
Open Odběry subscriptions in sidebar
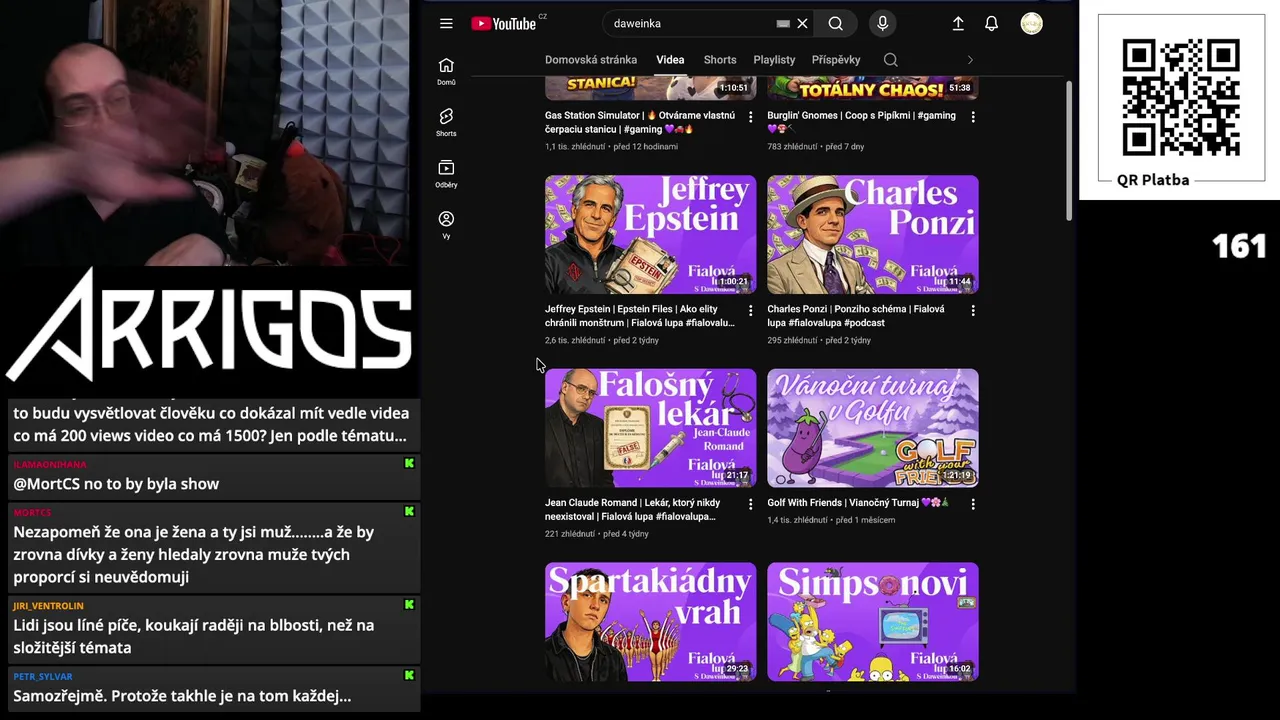click(x=446, y=174)
